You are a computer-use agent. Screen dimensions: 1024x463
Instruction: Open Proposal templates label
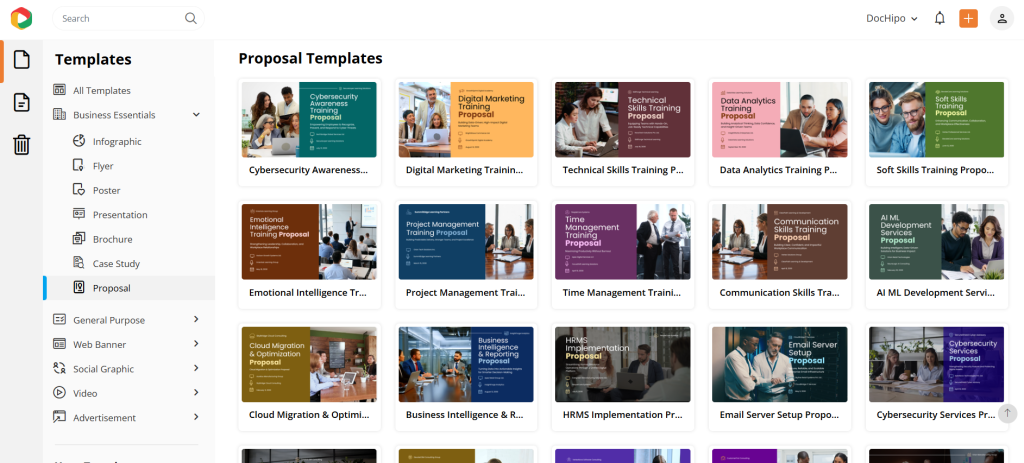[112, 288]
